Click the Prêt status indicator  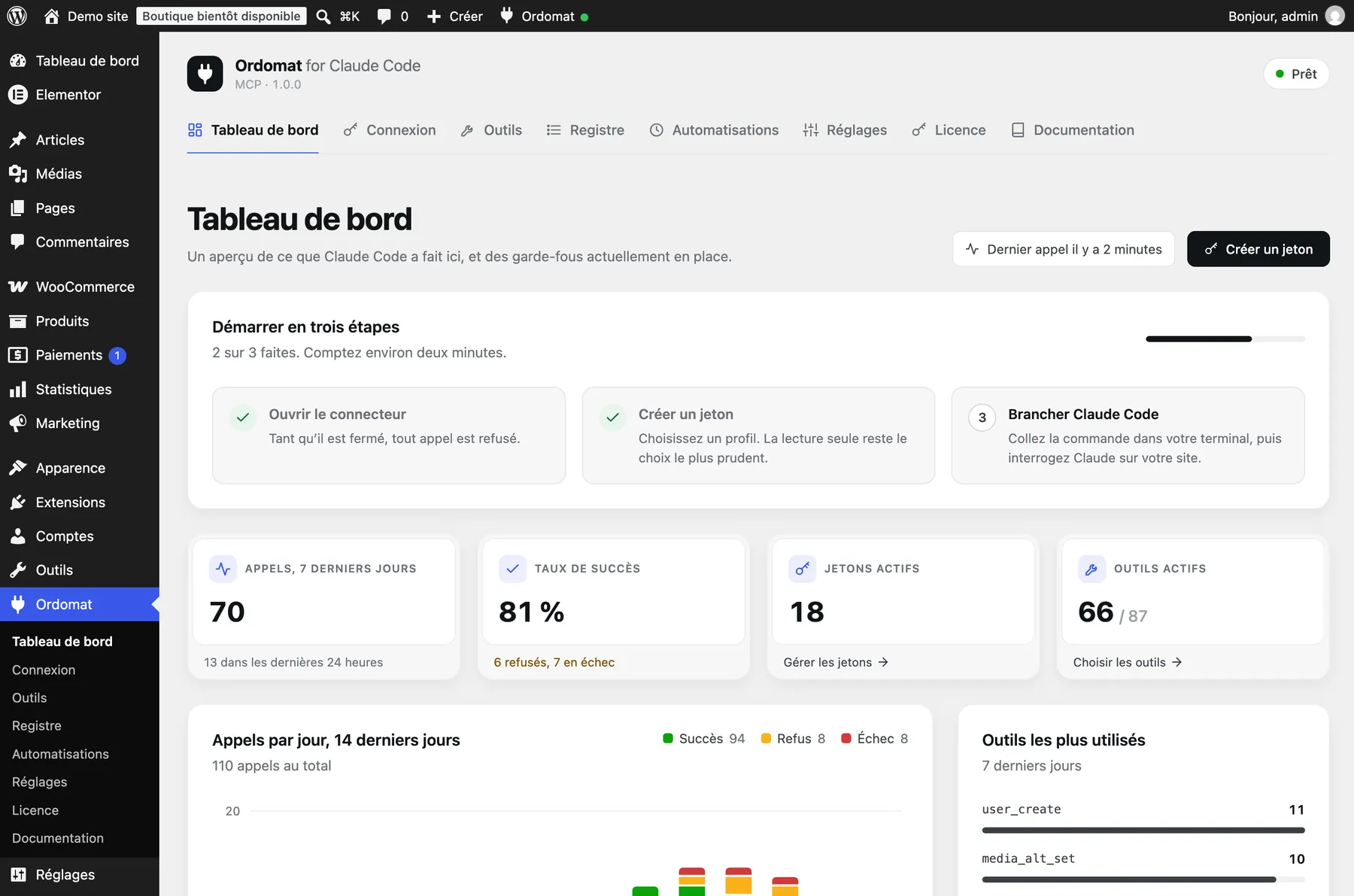(x=1296, y=74)
